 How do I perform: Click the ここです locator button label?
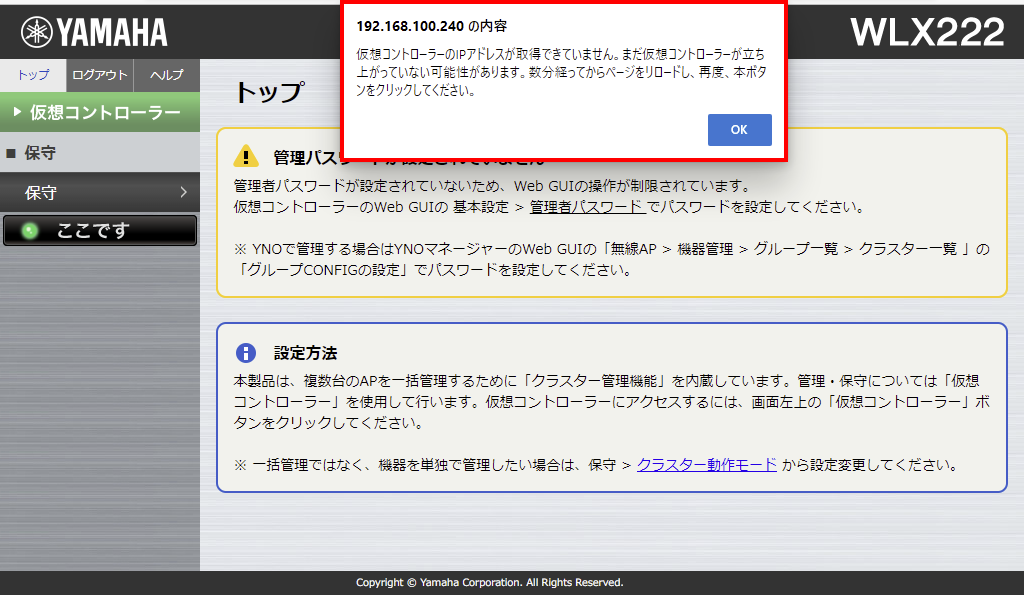coord(93,231)
